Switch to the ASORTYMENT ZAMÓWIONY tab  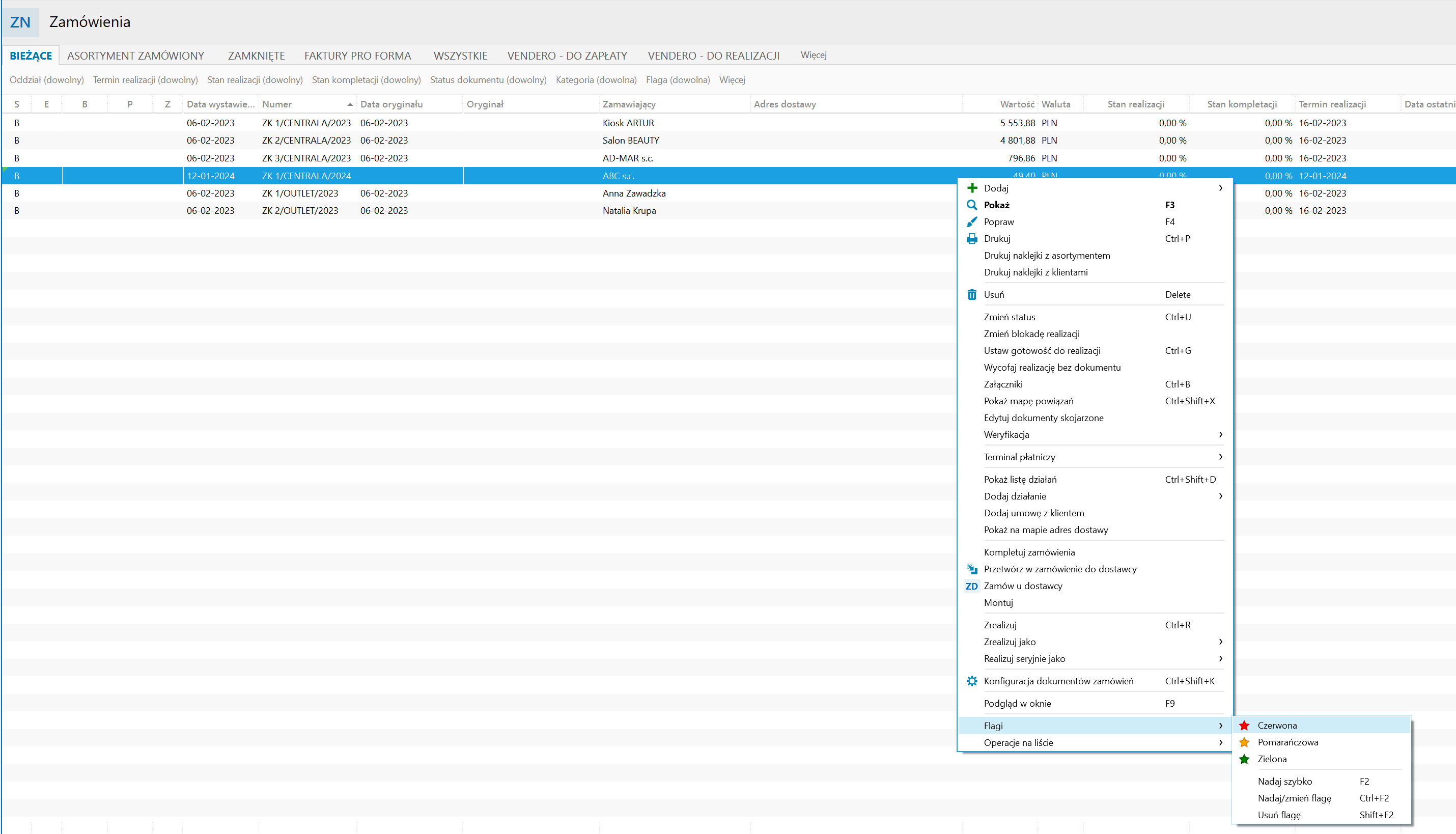136,55
